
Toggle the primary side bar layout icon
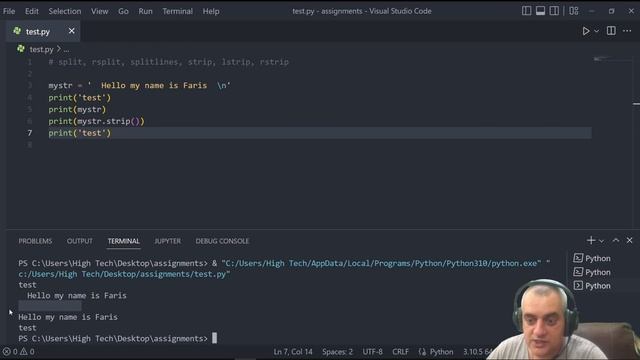pyautogui.click(x=527, y=11)
